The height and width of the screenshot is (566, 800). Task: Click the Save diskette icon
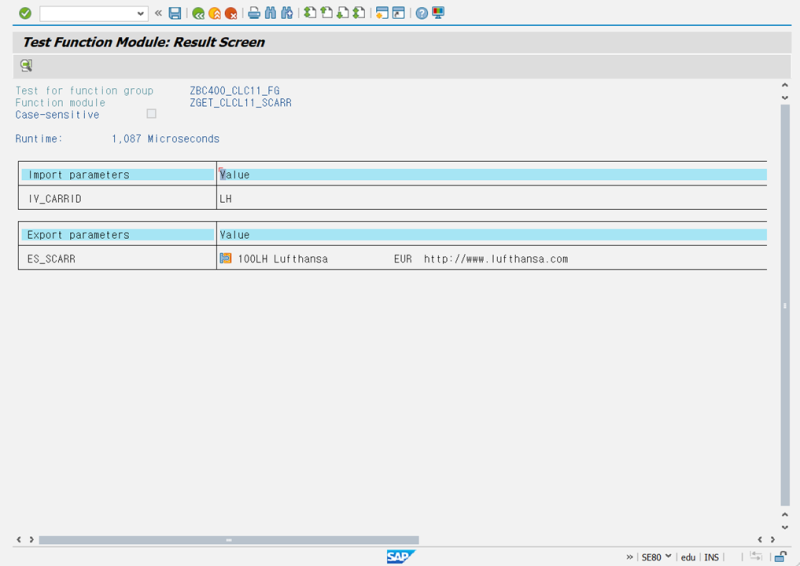(175, 13)
